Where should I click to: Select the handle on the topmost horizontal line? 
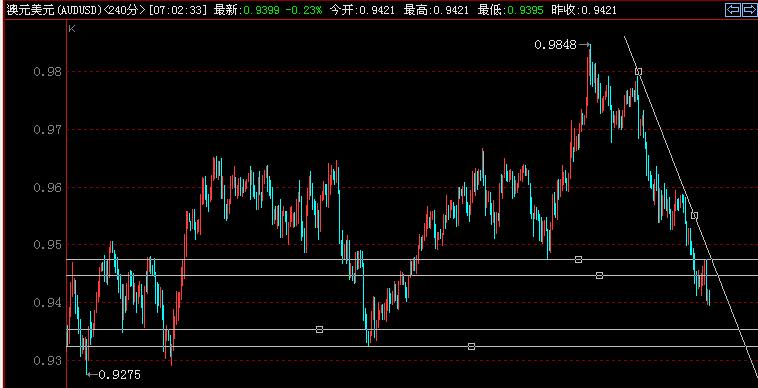click(578, 259)
